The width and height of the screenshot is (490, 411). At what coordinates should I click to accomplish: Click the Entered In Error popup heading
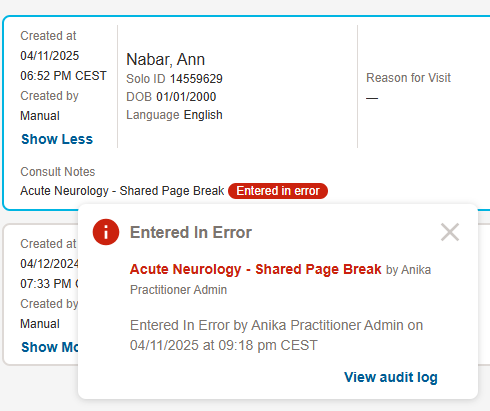pyautogui.click(x=191, y=232)
